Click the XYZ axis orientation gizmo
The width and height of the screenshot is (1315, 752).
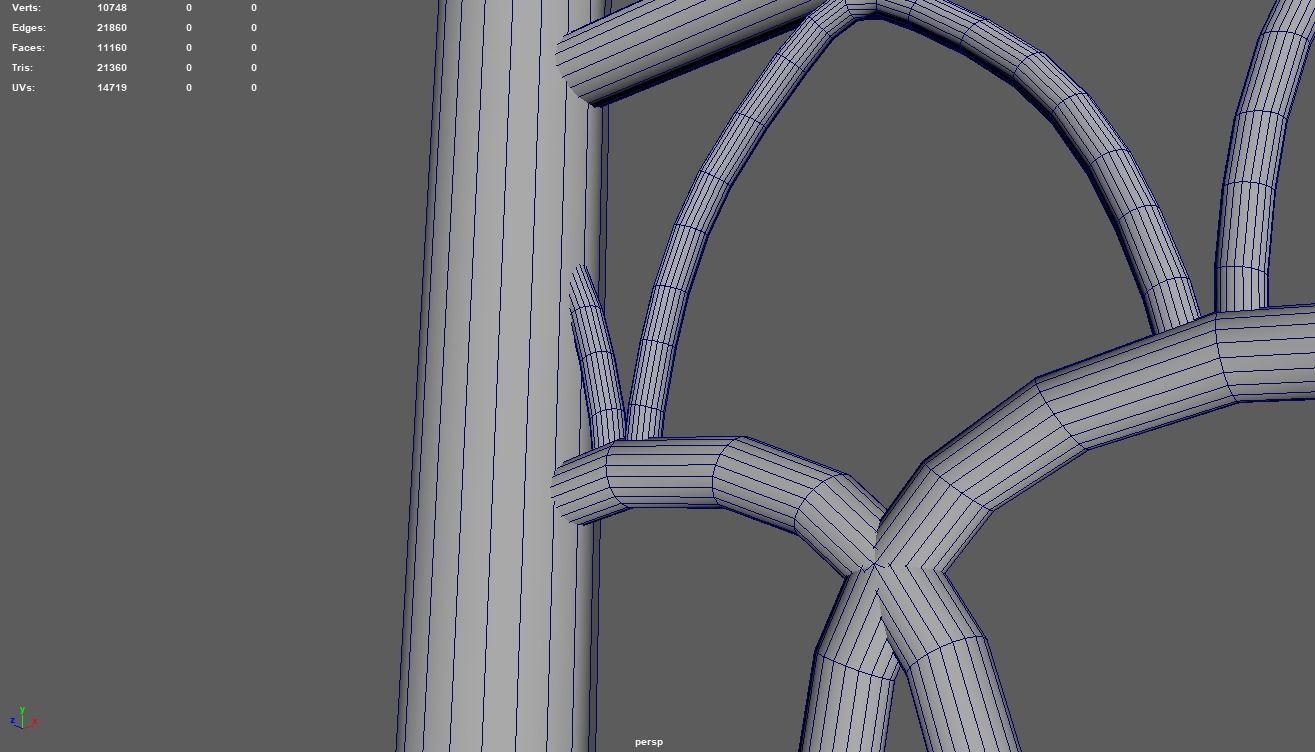coord(23,718)
